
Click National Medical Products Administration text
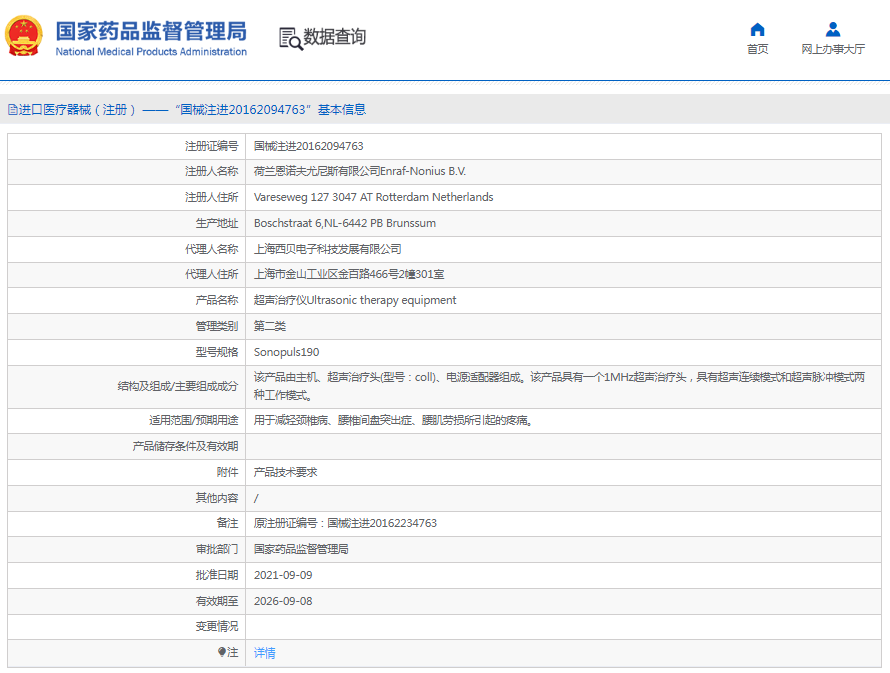click(x=151, y=52)
